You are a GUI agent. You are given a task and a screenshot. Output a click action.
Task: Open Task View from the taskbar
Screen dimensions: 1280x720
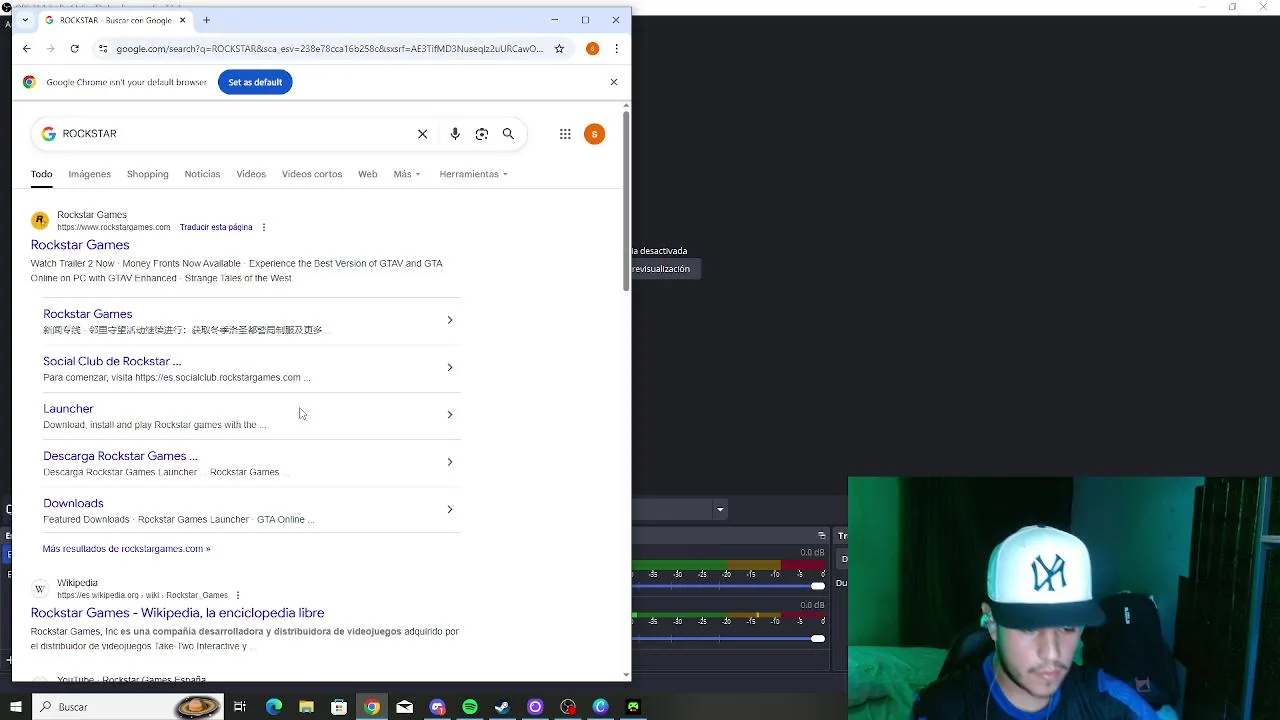[240, 707]
